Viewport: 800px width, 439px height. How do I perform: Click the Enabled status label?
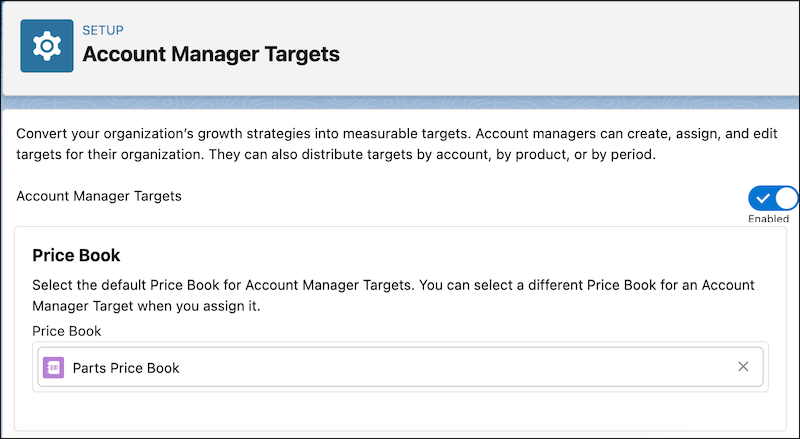pos(768,218)
